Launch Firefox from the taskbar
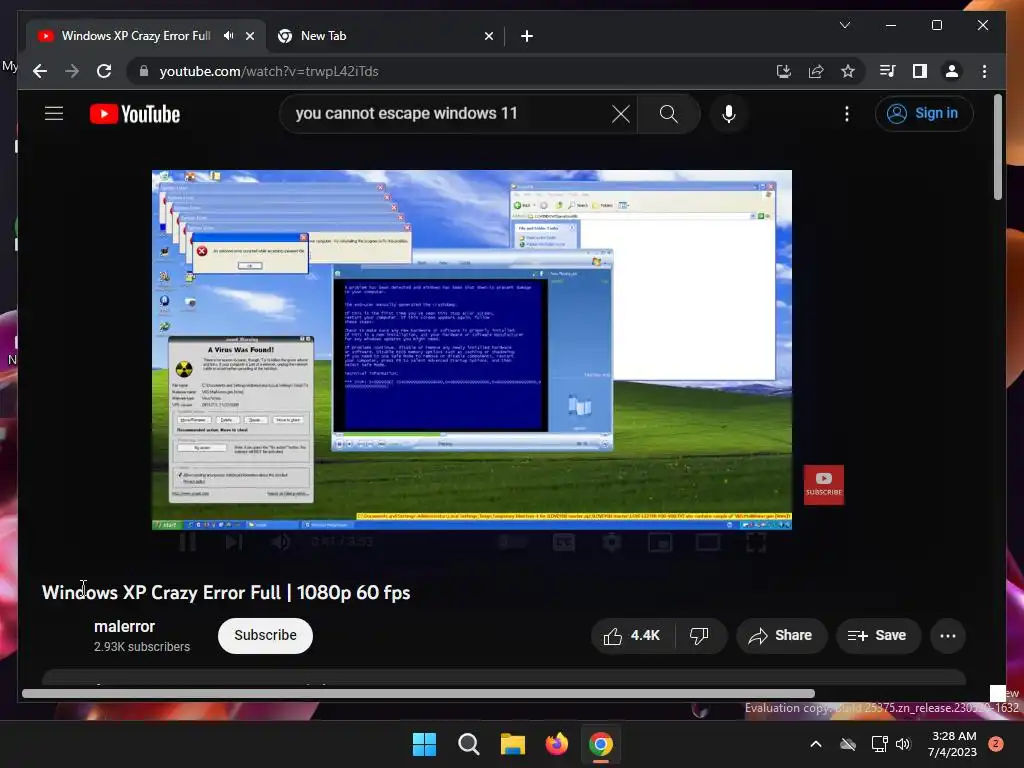This screenshot has height=768, width=1024. [x=556, y=744]
